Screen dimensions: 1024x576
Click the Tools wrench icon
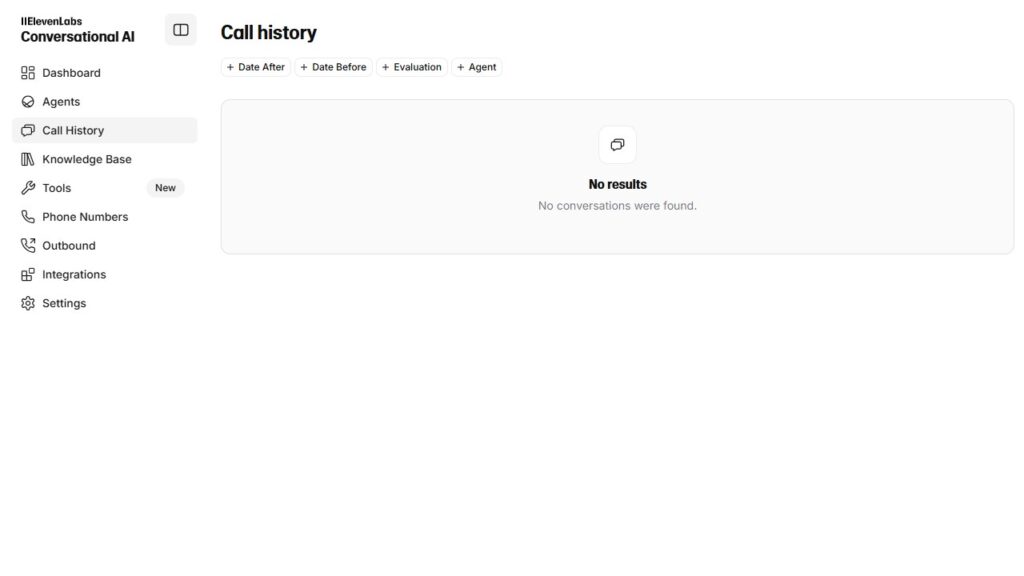click(27, 188)
